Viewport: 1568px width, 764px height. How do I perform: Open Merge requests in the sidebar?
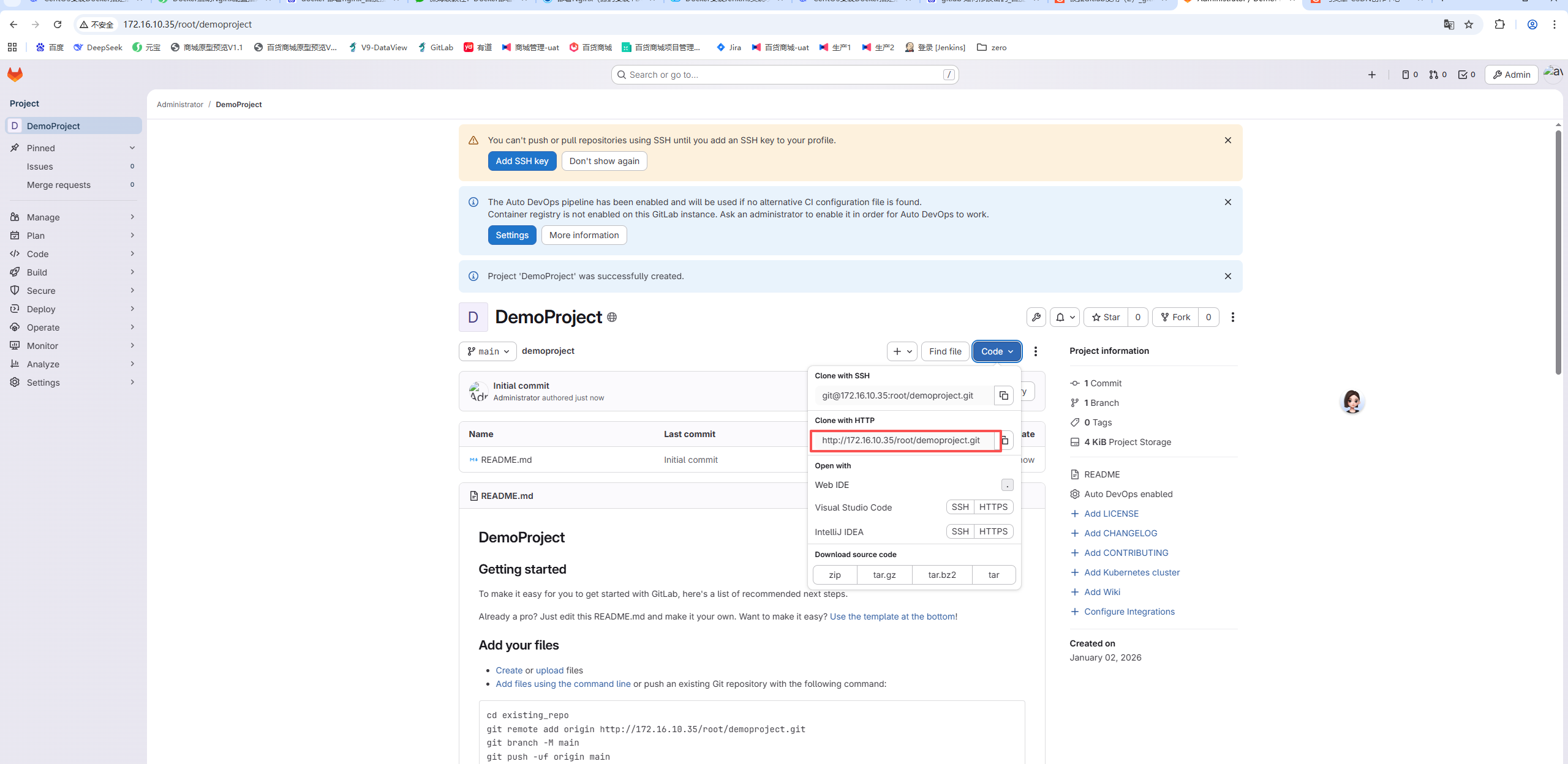59,185
